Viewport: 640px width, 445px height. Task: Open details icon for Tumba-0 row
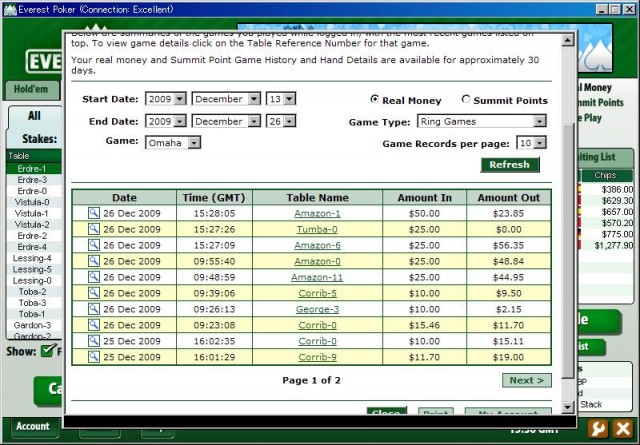click(94, 229)
